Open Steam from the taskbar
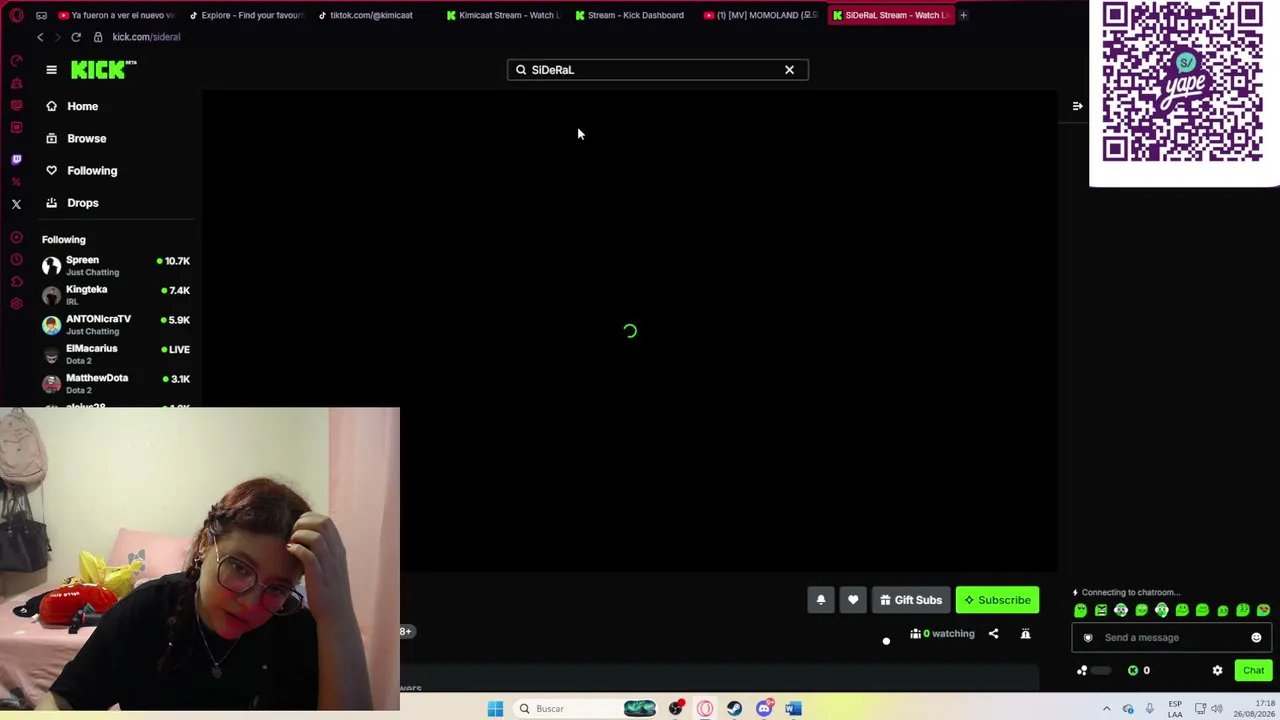Screen dimensions: 1280x720 (x=735, y=709)
